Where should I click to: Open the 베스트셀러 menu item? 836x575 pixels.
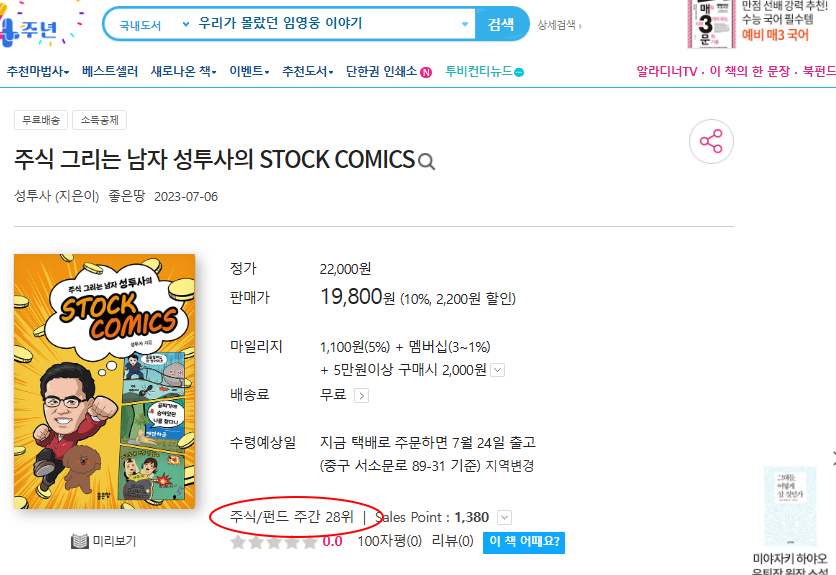click(110, 71)
